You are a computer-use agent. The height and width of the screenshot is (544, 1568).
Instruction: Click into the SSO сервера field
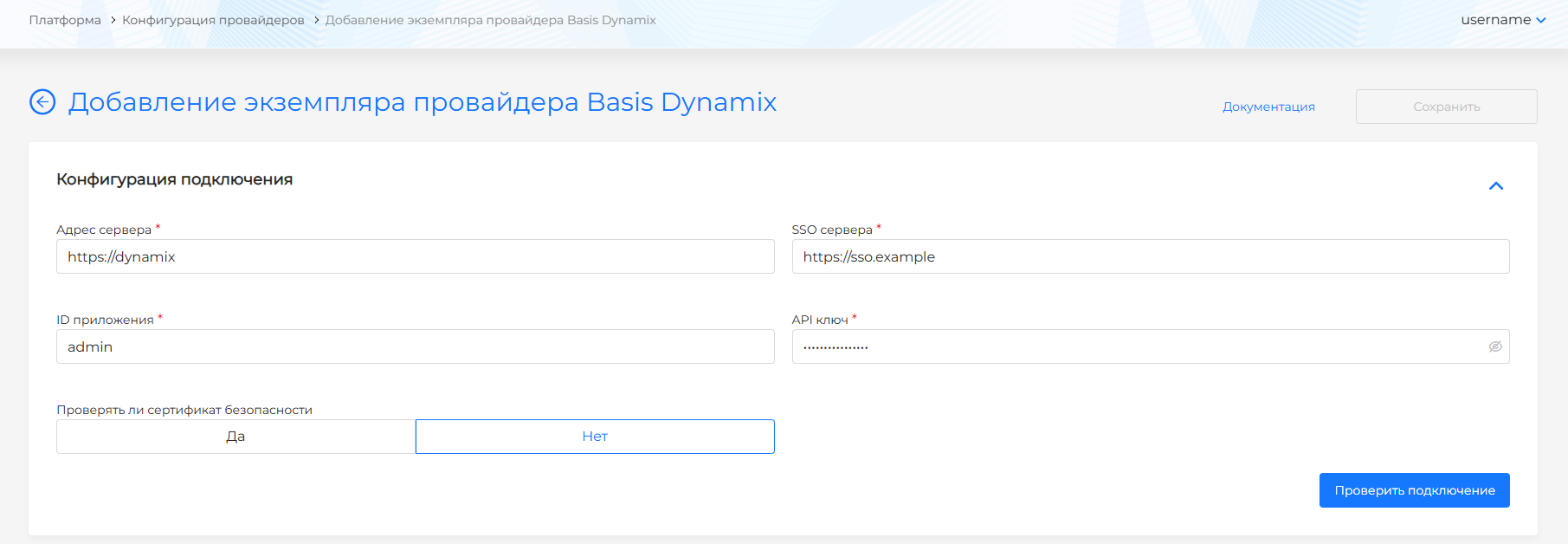pyautogui.click(x=1150, y=256)
